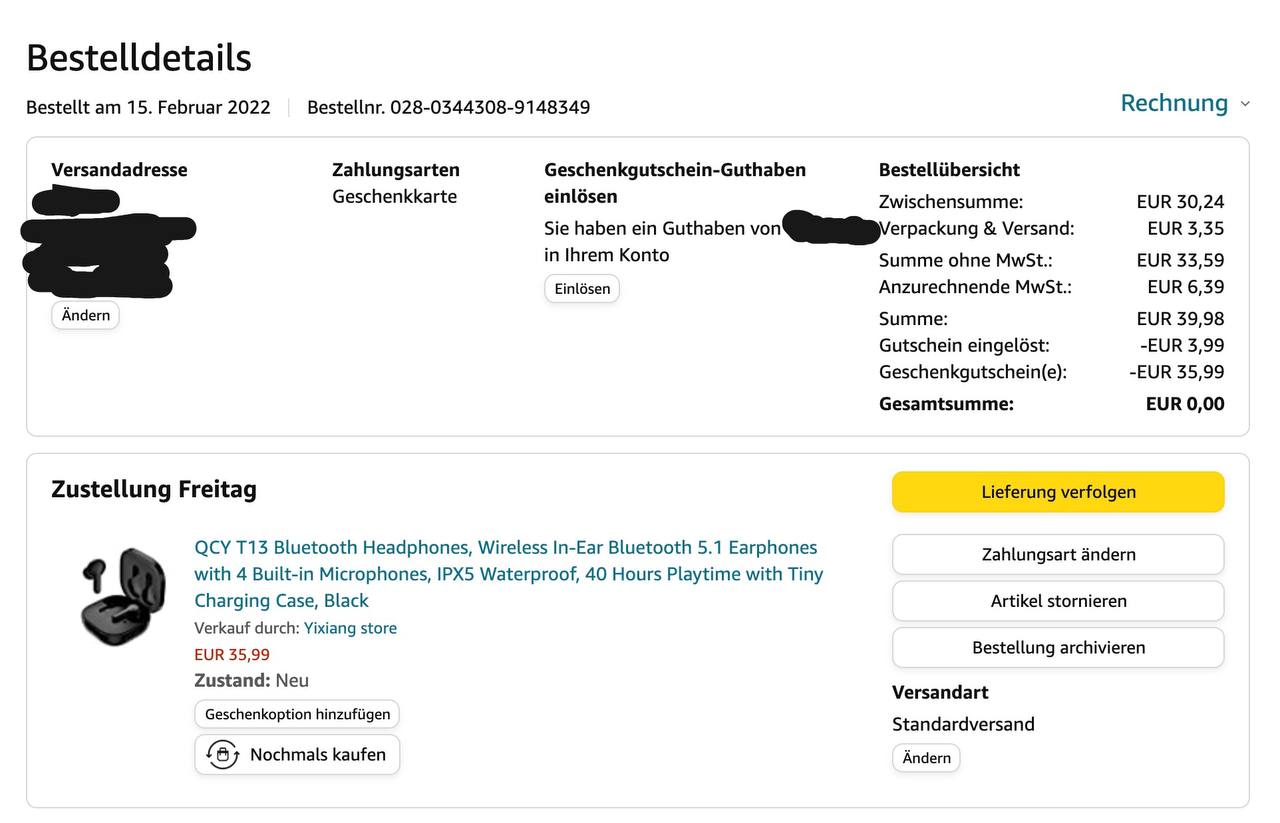This screenshot has height=823, width=1280.
Task: Click the Zahlungsart ändern button
Action: coord(1058,554)
